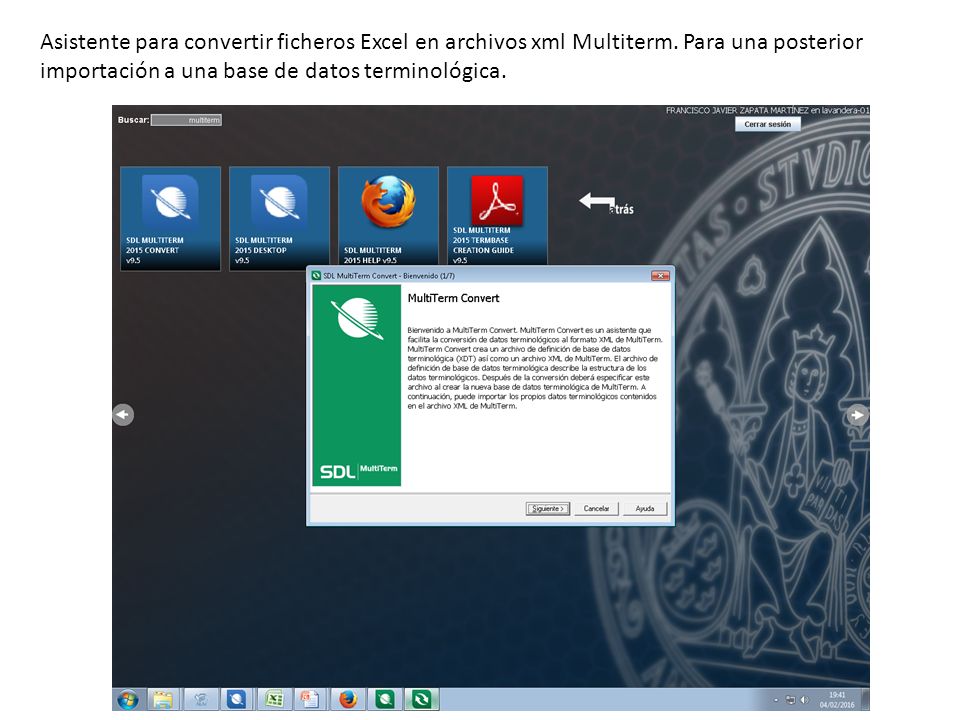Click Siguiente in the MultiTerm Convert wizard
Viewport: 960px width, 720px height.
point(547,509)
